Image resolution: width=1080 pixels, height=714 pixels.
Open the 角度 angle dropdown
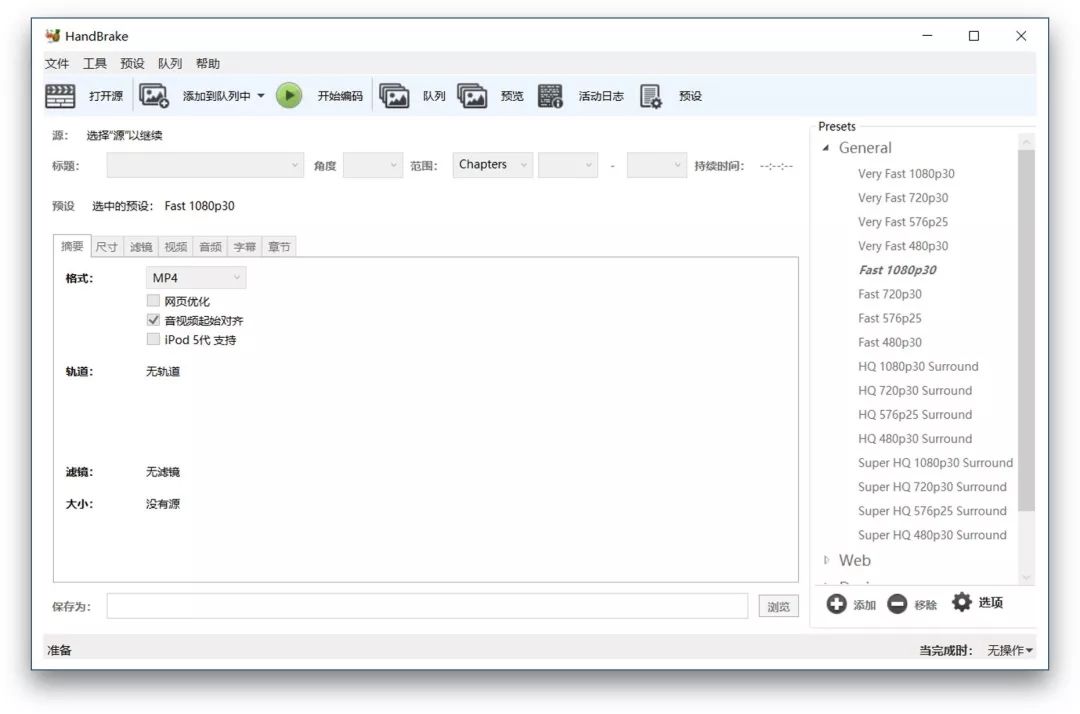tap(373, 165)
